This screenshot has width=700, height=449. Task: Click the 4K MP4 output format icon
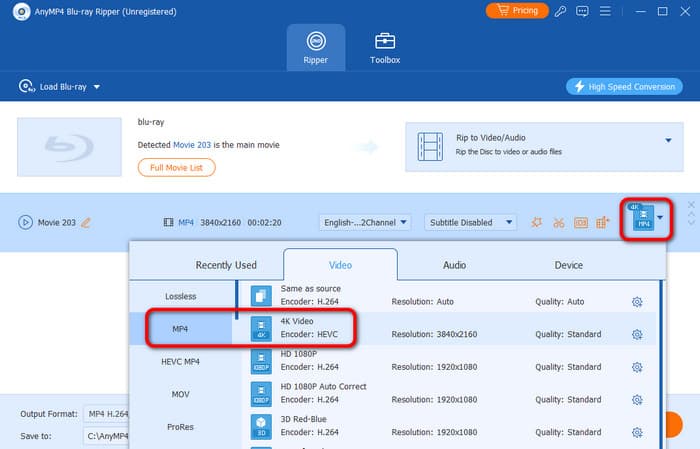coord(642,217)
